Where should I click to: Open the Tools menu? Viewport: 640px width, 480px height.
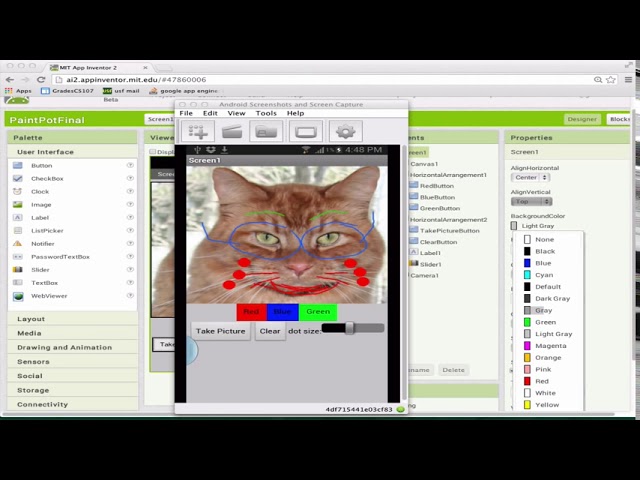(266, 113)
